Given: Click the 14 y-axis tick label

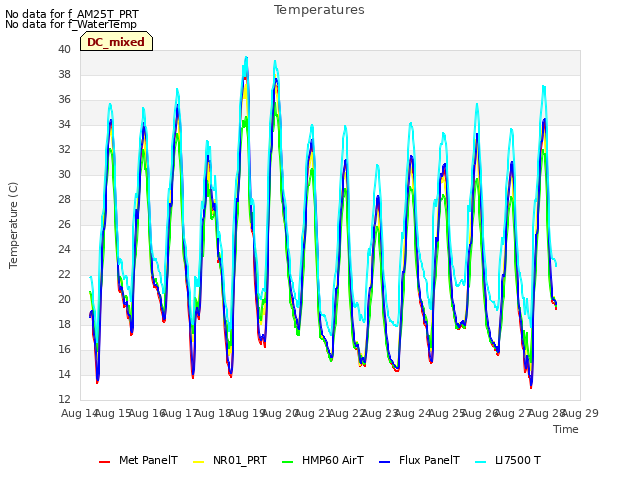Looking at the screenshot, I should click(x=64, y=374).
